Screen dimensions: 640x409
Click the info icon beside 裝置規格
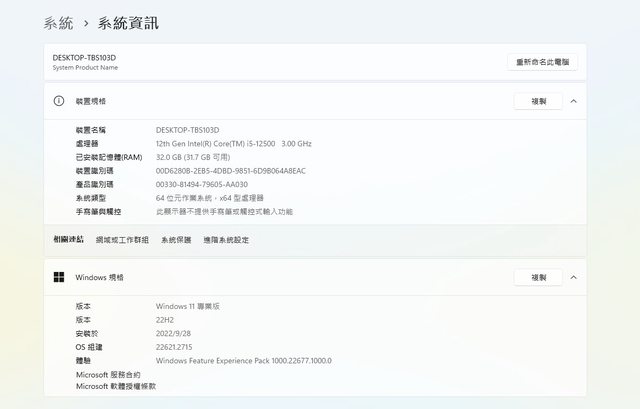(x=59, y=101)
